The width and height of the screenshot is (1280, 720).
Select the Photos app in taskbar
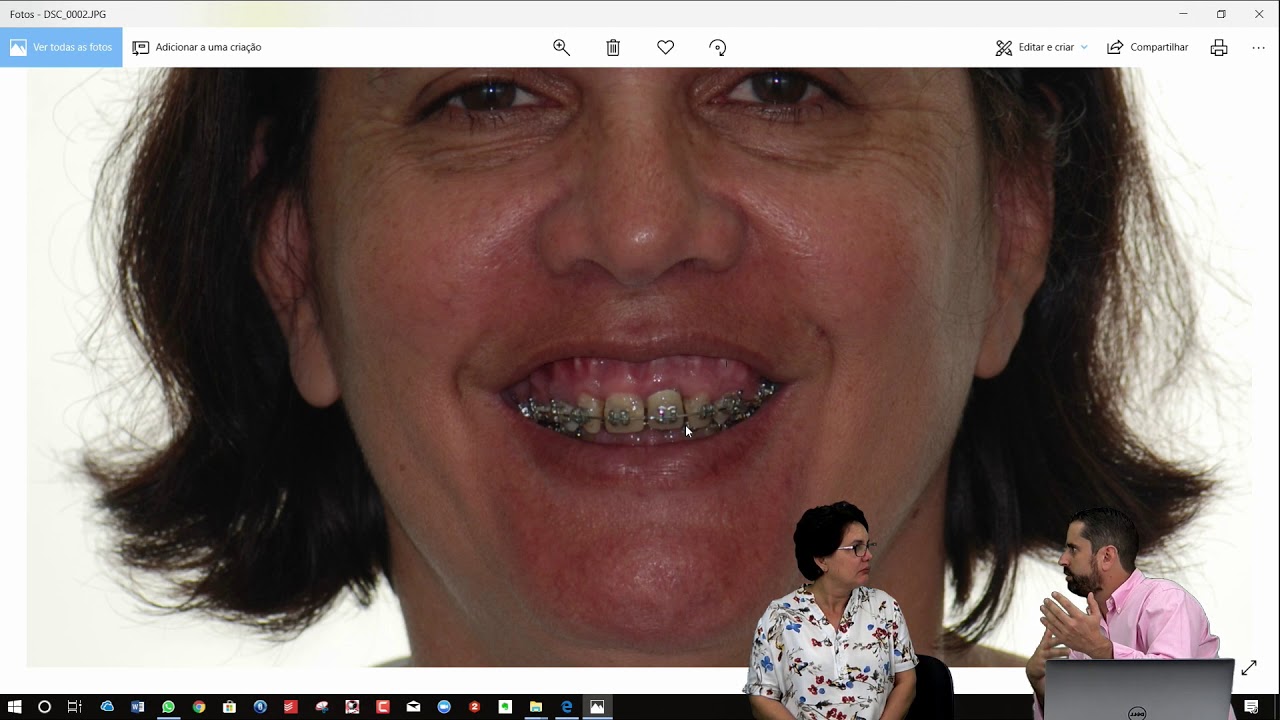pos(597,707)
